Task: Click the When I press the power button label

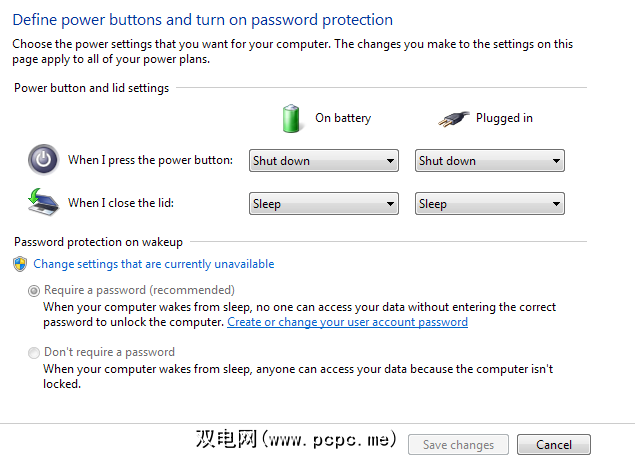Action: 150,160
